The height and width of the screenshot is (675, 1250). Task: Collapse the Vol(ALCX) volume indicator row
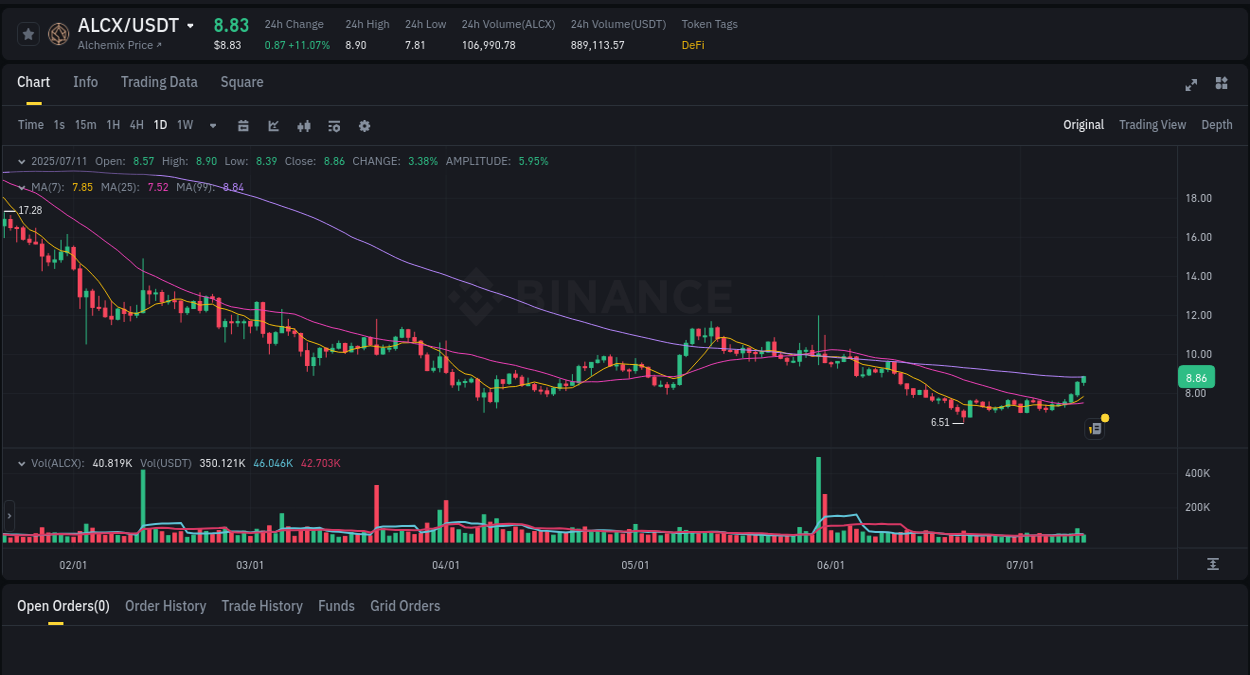click(21, 462)
